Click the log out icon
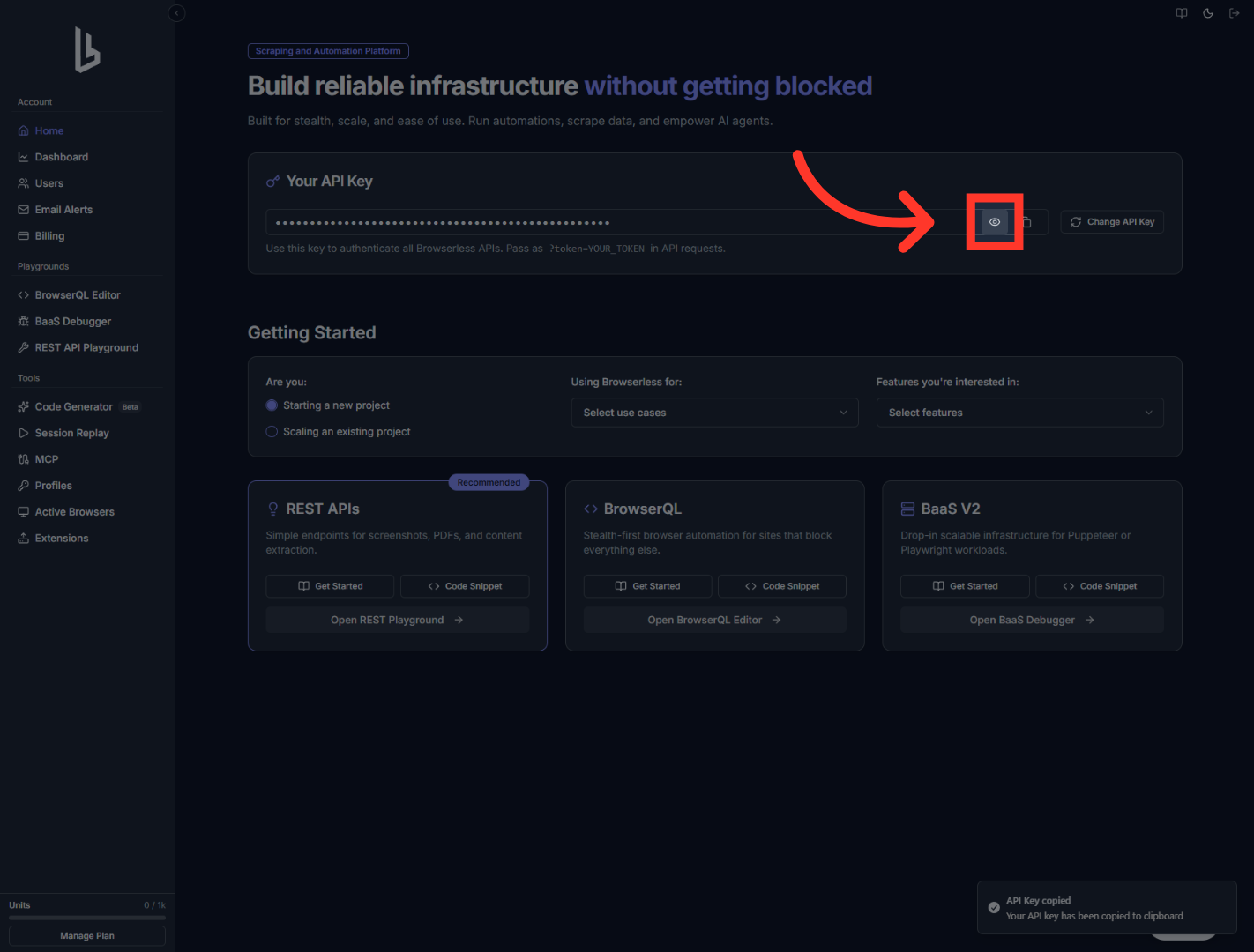The width and height of the screenshot is (1254, 952). pyautogui.click(x=1235, y=13)
